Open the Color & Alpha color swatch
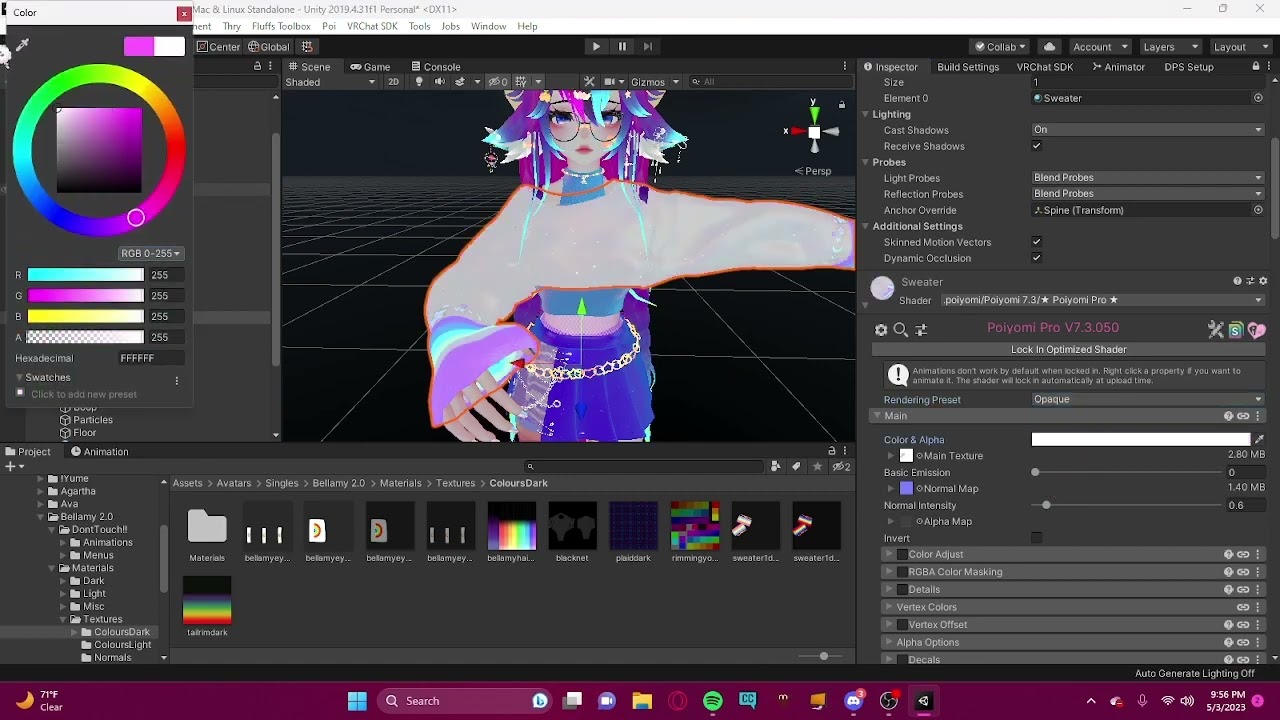Screen dimensions: 1280x720 1141,440
